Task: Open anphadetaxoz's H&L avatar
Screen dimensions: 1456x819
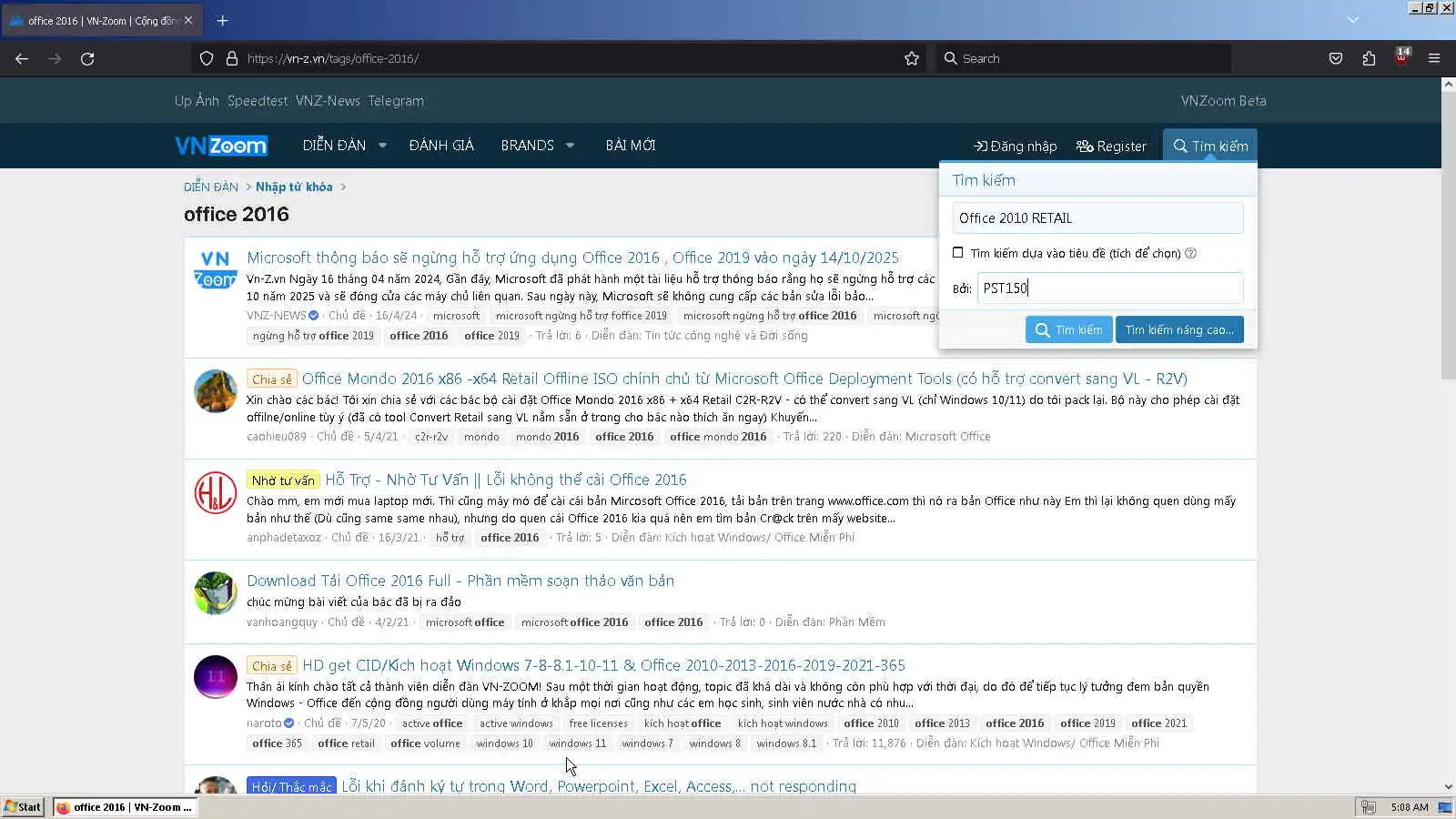Action: click(216, 492)
